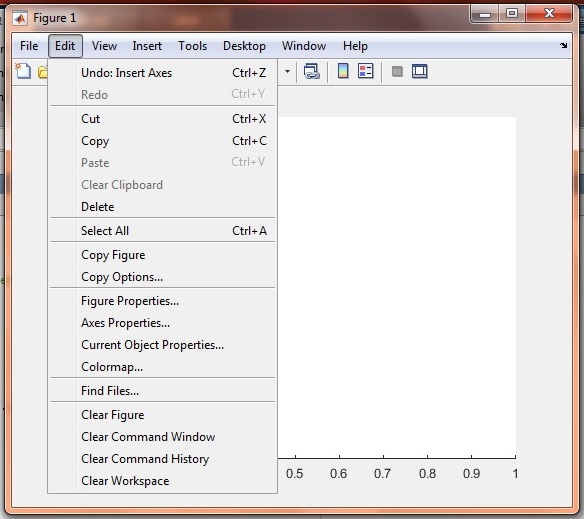Open the Insert menu in the menu bar

click(147, 46)
